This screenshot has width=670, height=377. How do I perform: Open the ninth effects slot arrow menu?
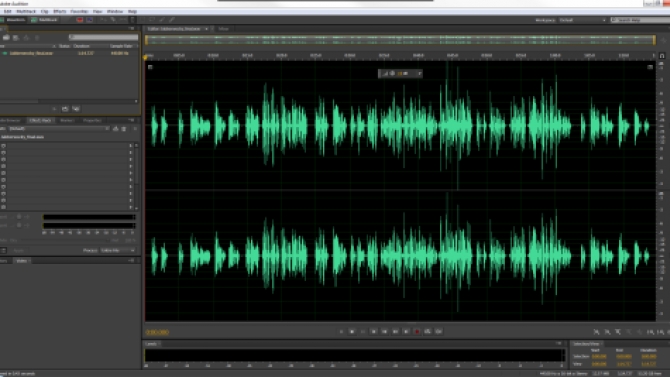[x=131, y=200]
